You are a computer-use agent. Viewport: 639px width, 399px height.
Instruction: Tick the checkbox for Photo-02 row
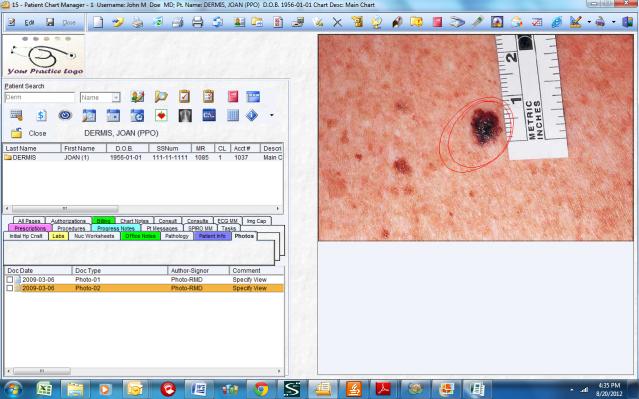(x=9, y=288)
